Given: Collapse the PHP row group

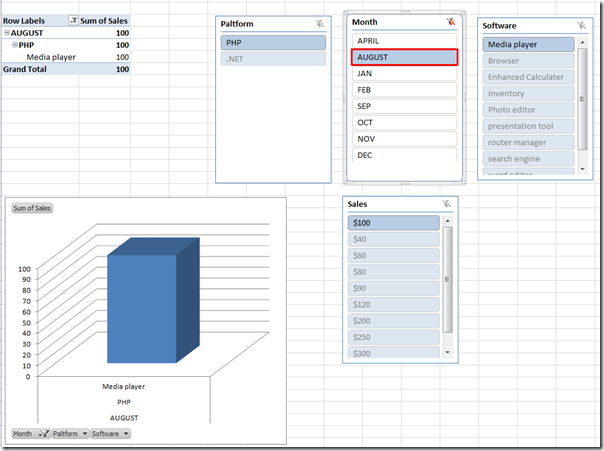Looking at the screenshot, I should (15, 45).
